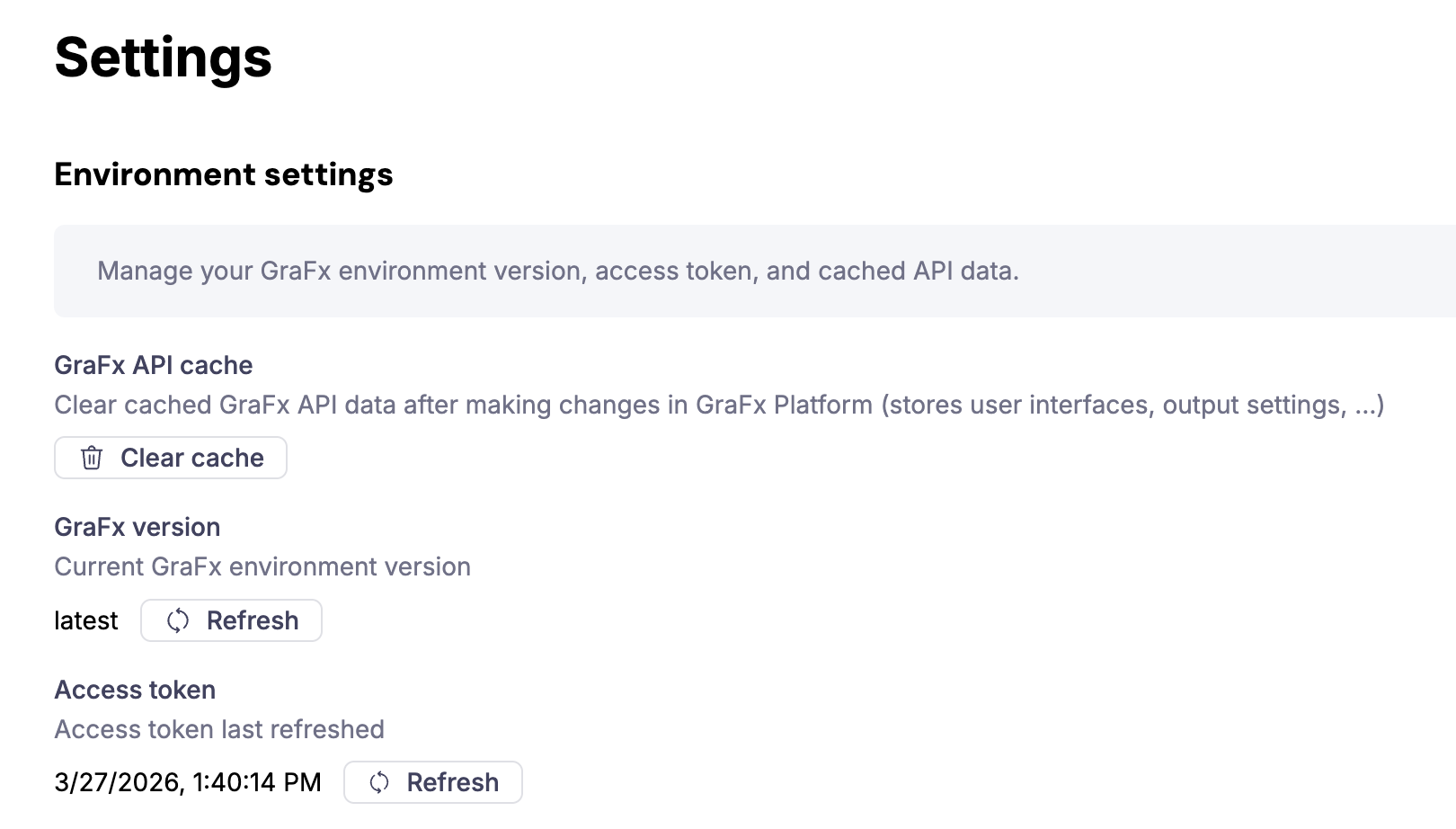This screenshot has height=829, width=1456.
Task: Click the trash can glyph in GraFx API cache section
Action: pos(92,458)
